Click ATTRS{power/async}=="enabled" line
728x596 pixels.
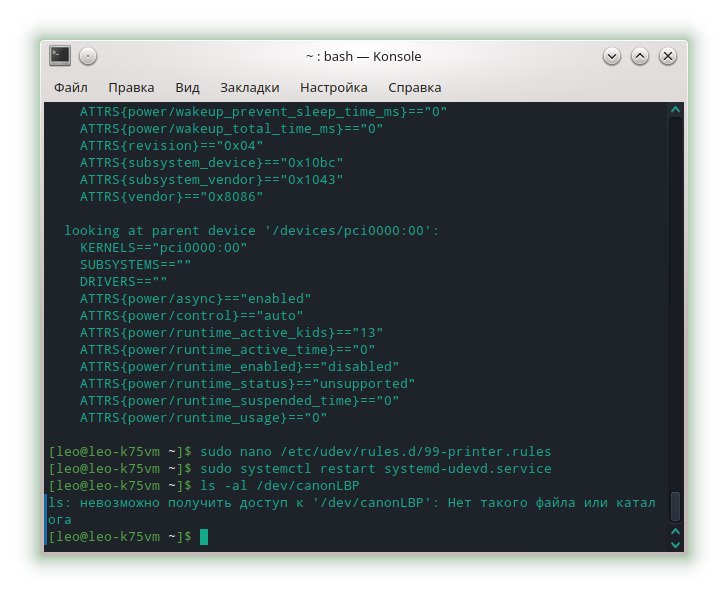coord(195,299)
